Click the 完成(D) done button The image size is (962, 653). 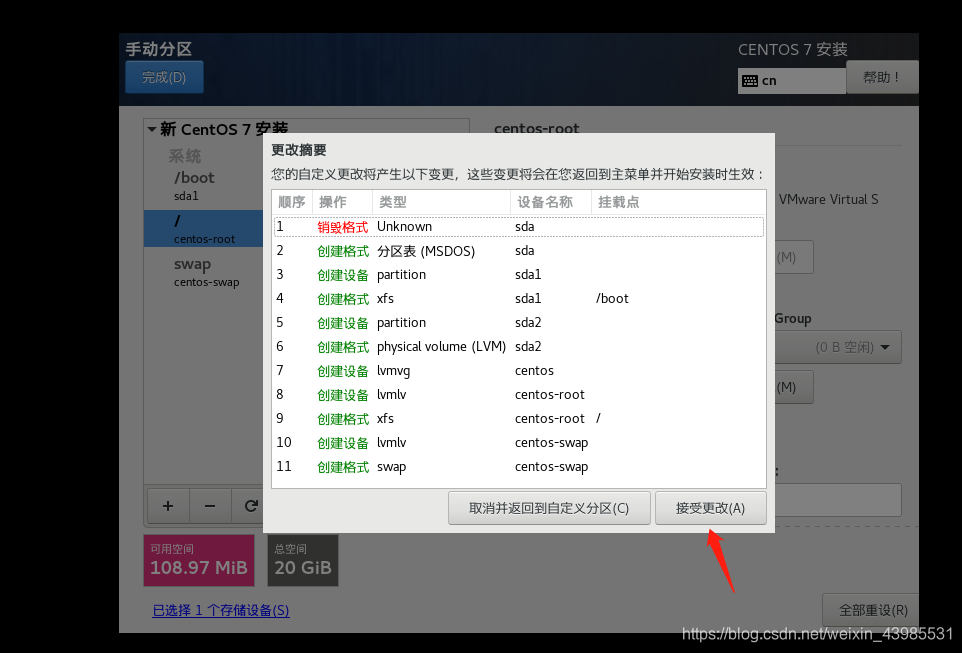[x=164, y=77]
